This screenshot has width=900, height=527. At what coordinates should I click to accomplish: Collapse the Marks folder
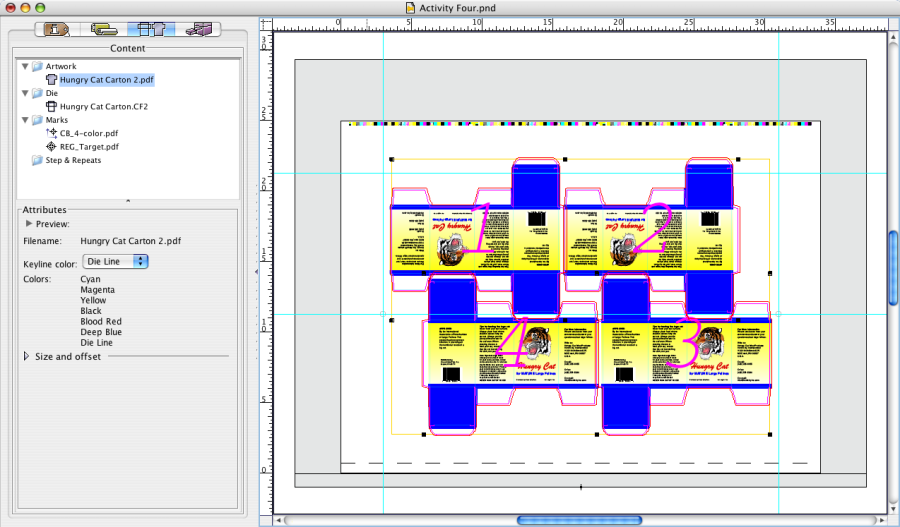[x=25, y=120]
